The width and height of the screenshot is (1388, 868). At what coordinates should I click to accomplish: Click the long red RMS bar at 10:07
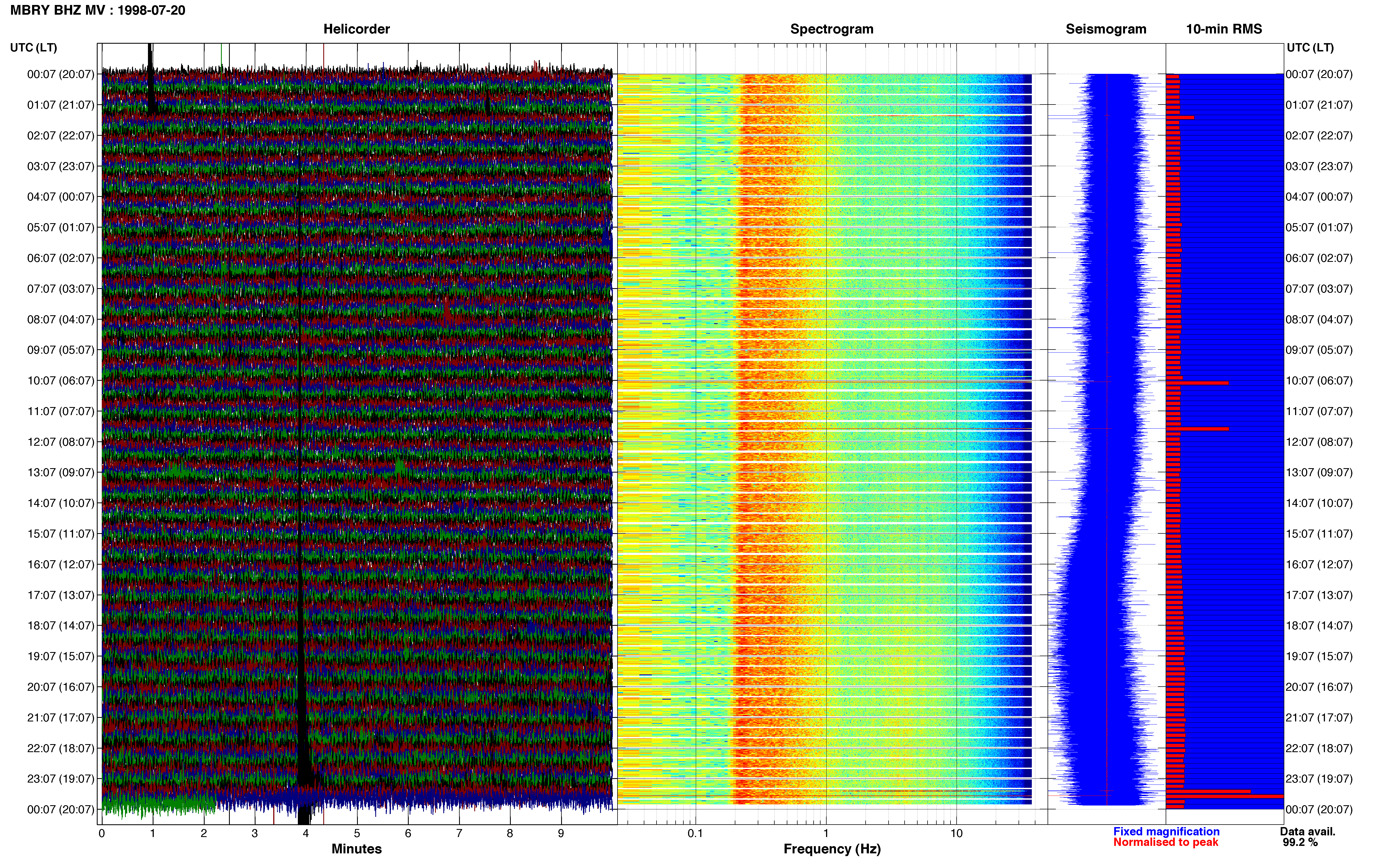click(1197, 383)
